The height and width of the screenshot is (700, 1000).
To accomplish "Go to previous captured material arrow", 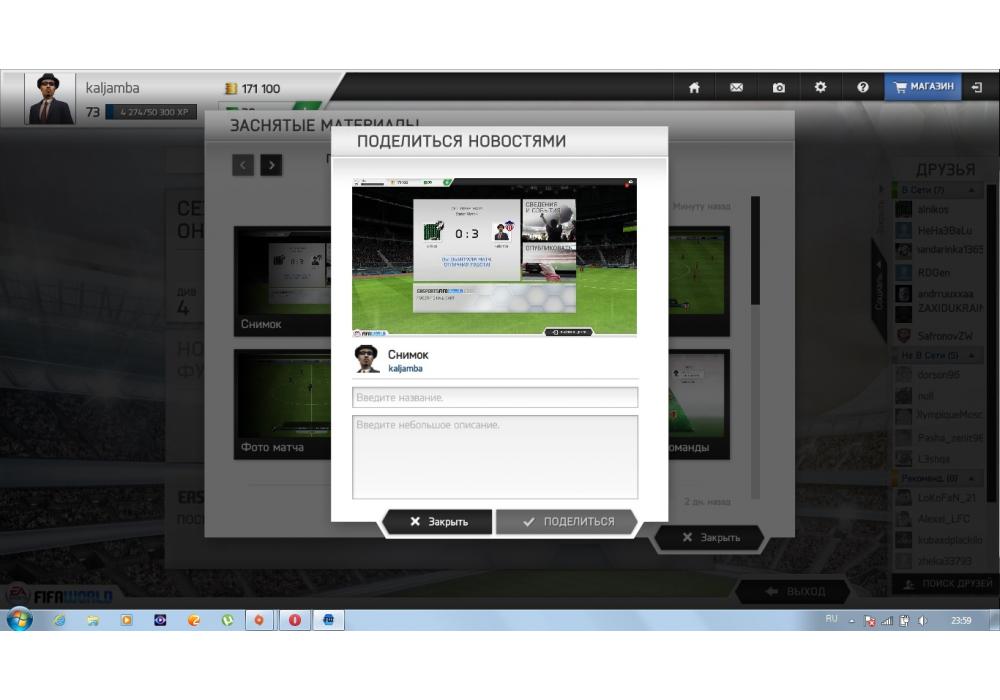I will [243, 165].
